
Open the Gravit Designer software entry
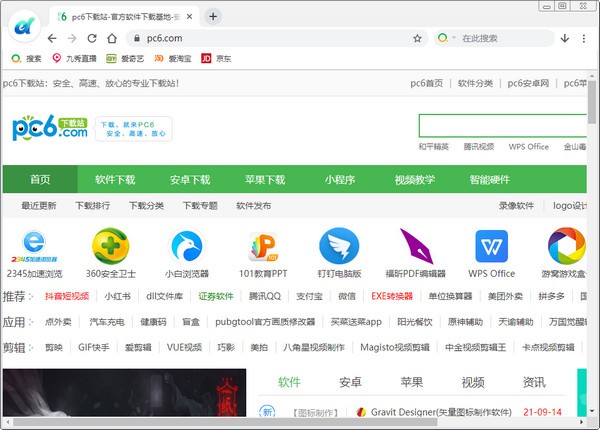tap(441, 412)
